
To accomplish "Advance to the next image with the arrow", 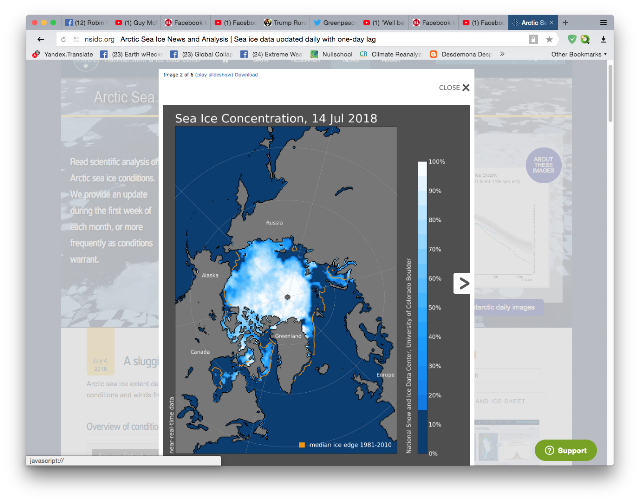I will [x=462, y=283].
